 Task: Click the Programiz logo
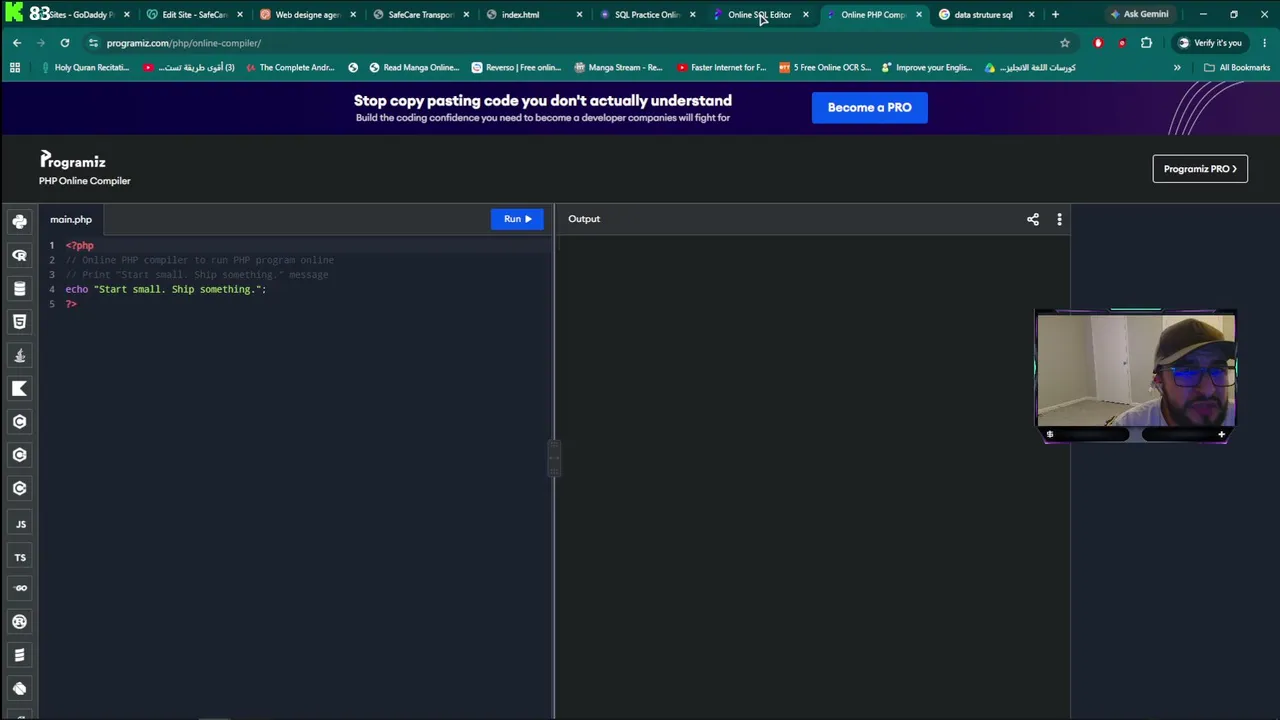tap(72, 161)
